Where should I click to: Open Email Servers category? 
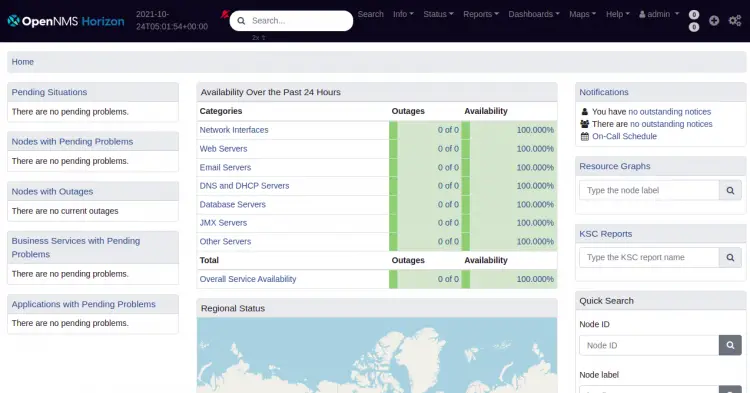pyautogui.click(x=225, y=167)
